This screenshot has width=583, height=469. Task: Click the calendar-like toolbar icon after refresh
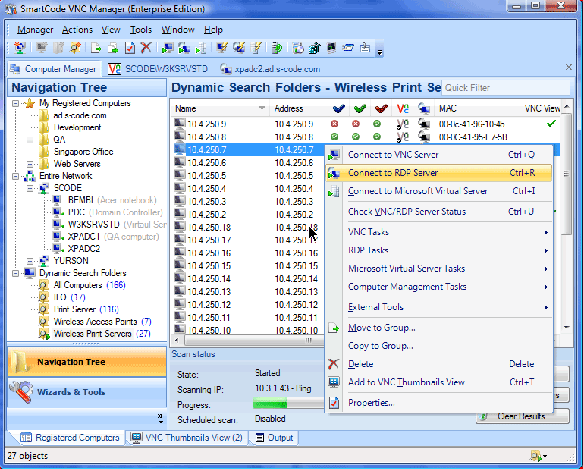[298, 48]
